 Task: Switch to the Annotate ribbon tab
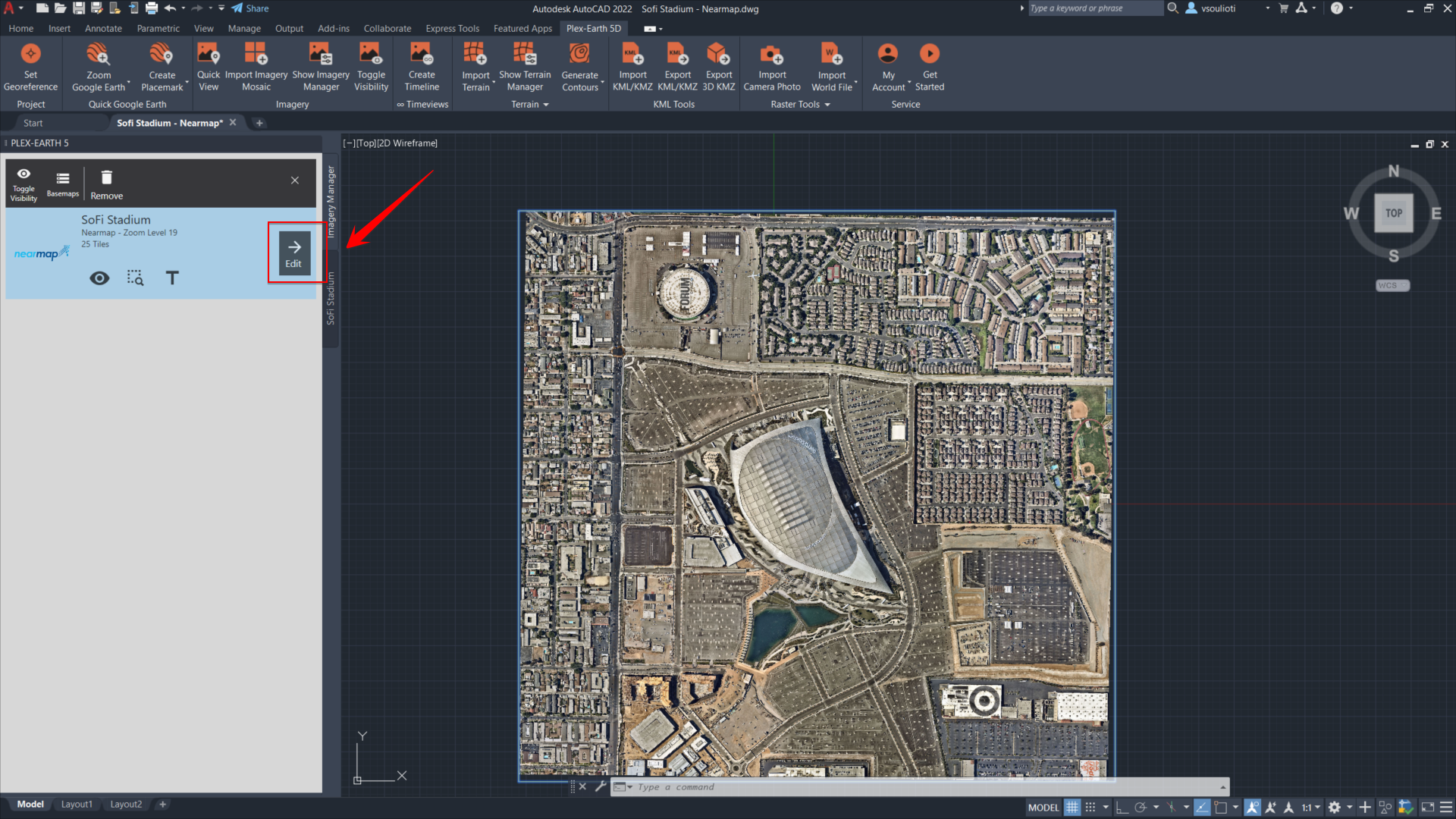[103, 29]
